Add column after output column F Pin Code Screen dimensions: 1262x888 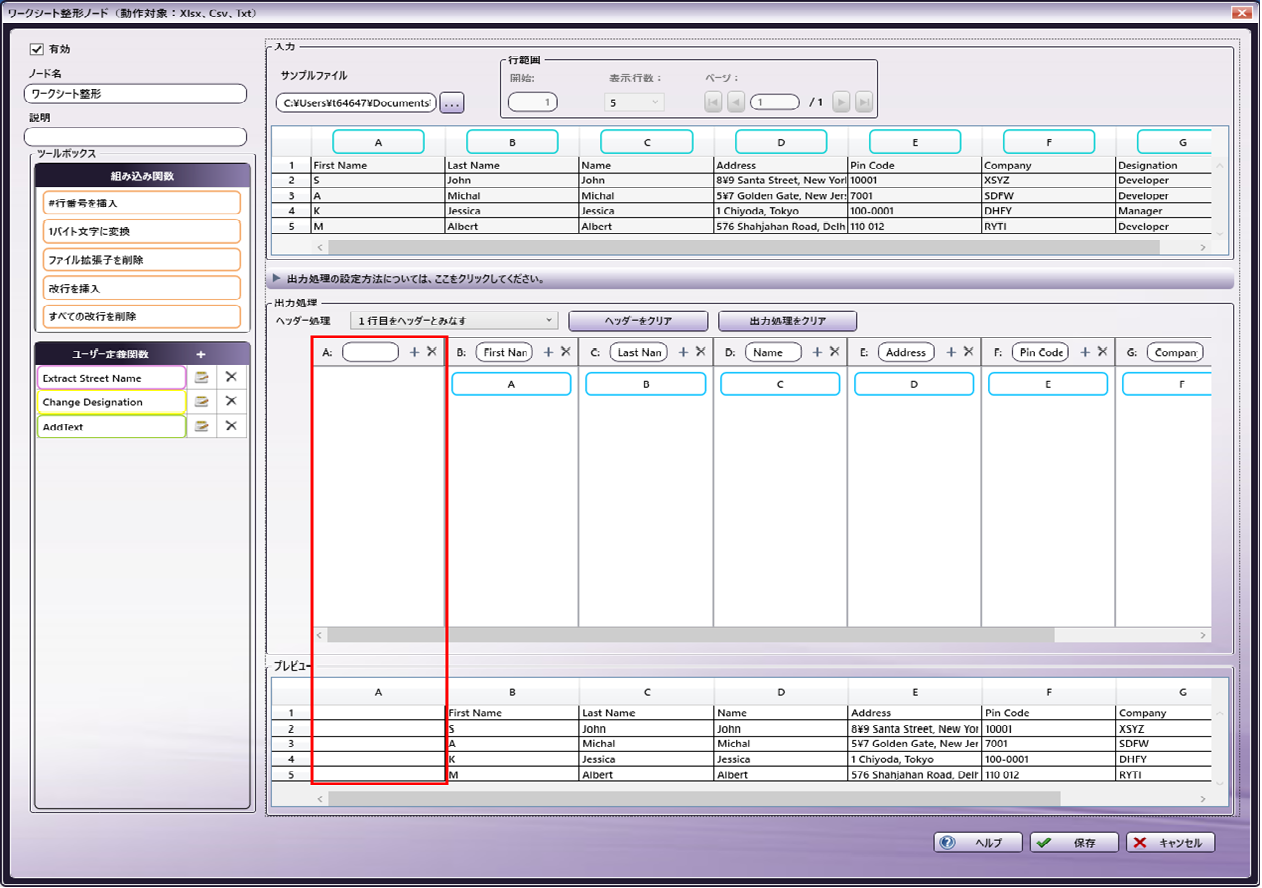click(1085, 352)
